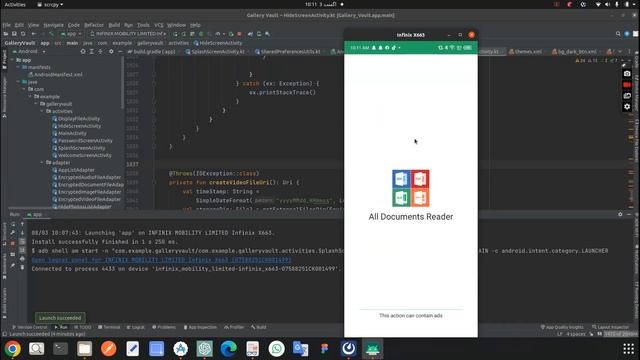Open WelcomeScreenActivity in project tree

[x=82, y=156]
